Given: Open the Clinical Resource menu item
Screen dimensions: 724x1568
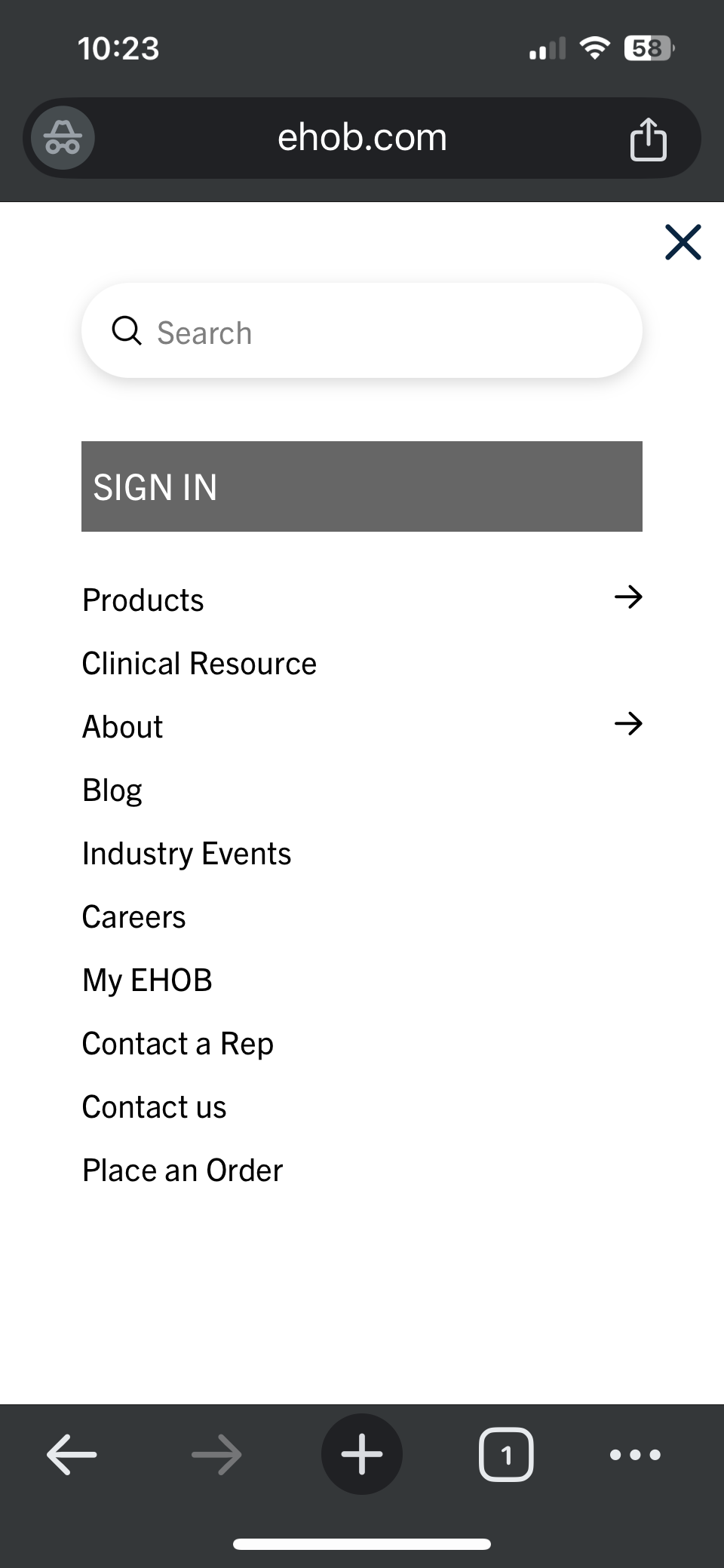Looking at the screenshot, I should pyautogui.click(x=199, y=664).
